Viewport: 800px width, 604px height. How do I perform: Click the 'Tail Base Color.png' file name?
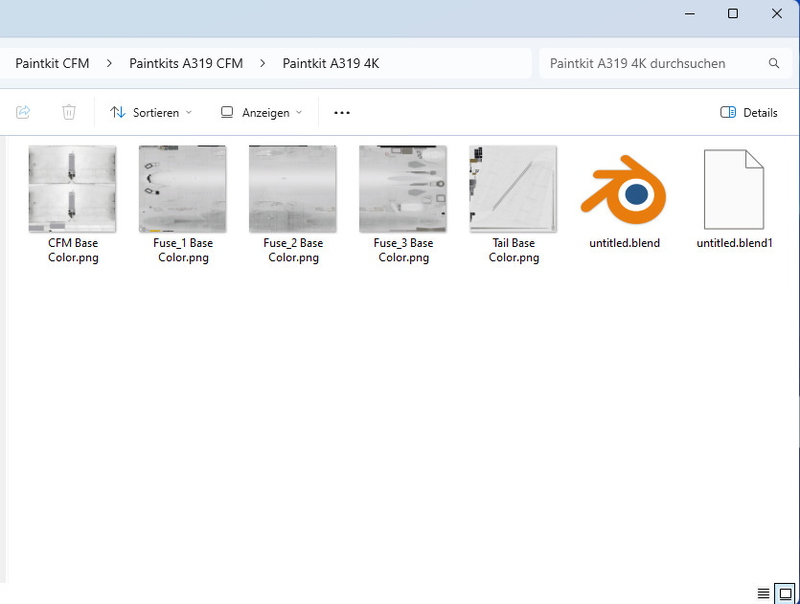pyautogui.click(x=514, y=250)
